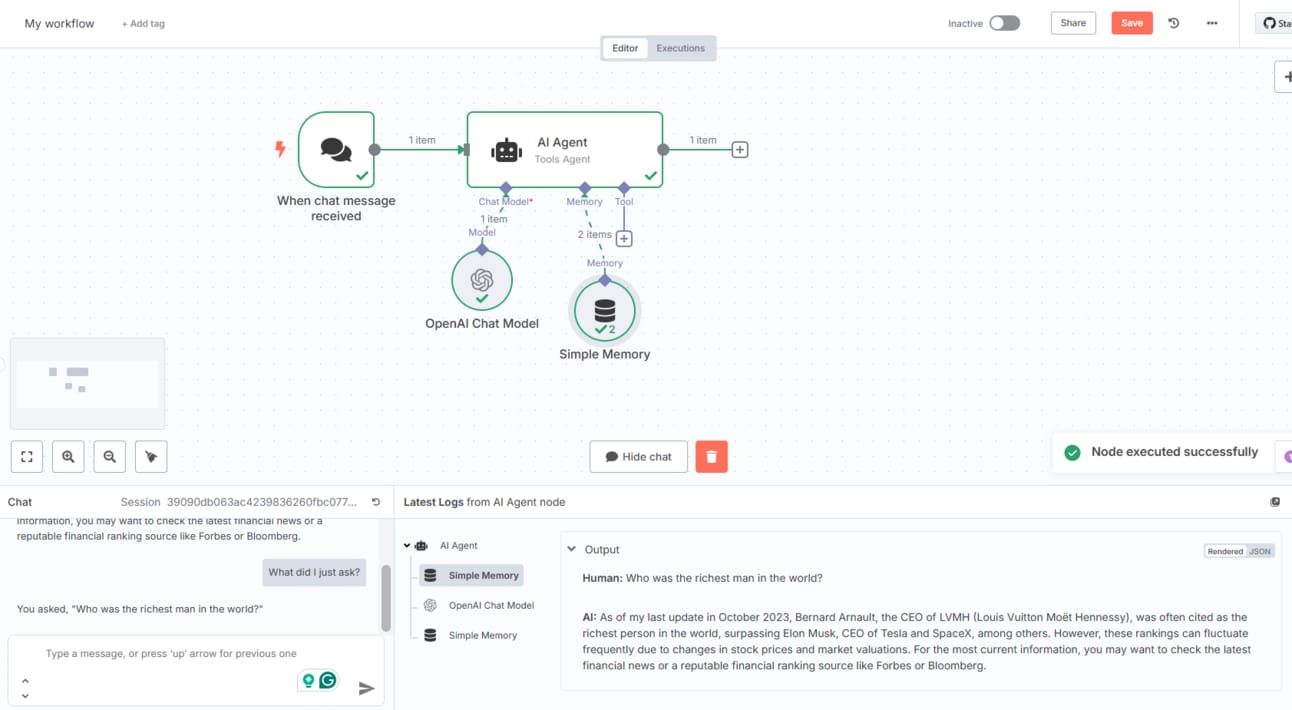
Task: Save the workflow
Action: (x=1132, y=23)
